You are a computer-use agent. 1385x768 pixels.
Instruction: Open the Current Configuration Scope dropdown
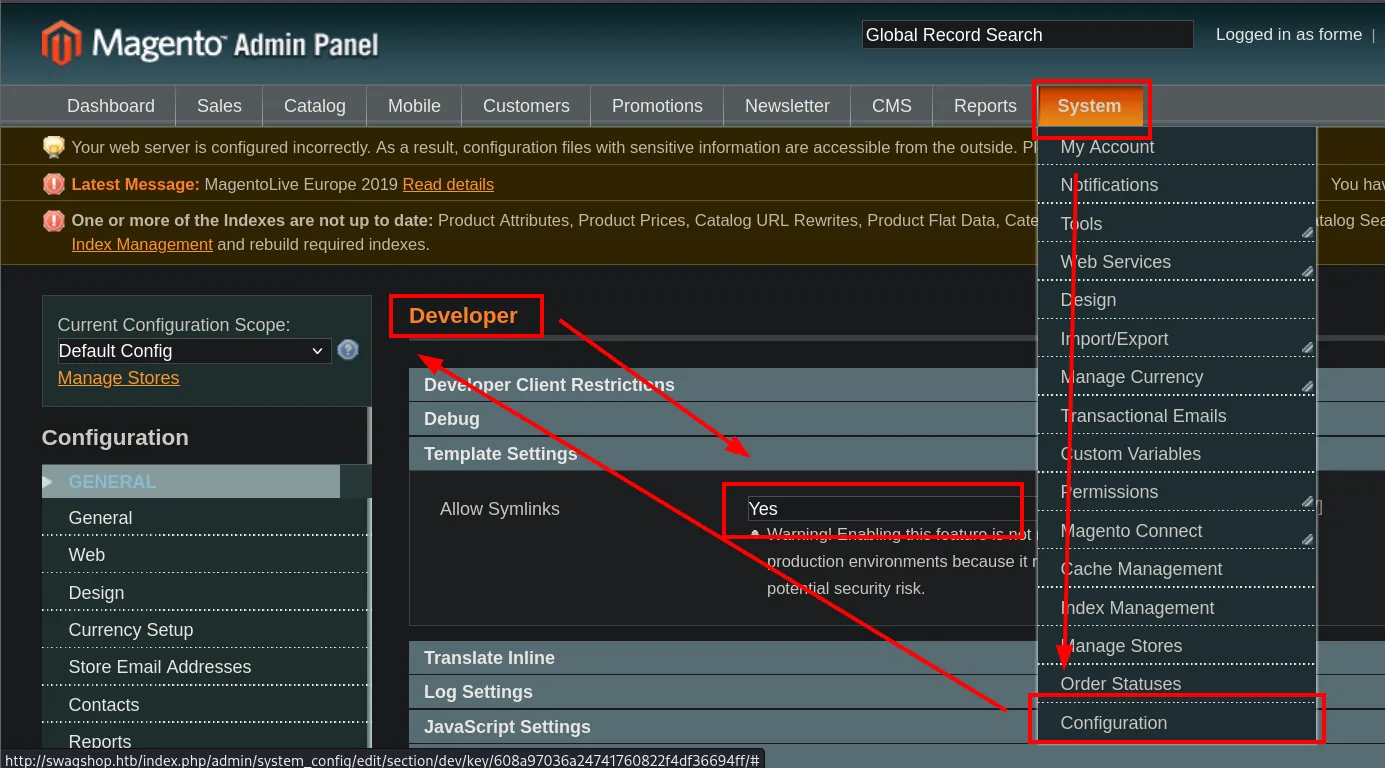pos(194,351)
